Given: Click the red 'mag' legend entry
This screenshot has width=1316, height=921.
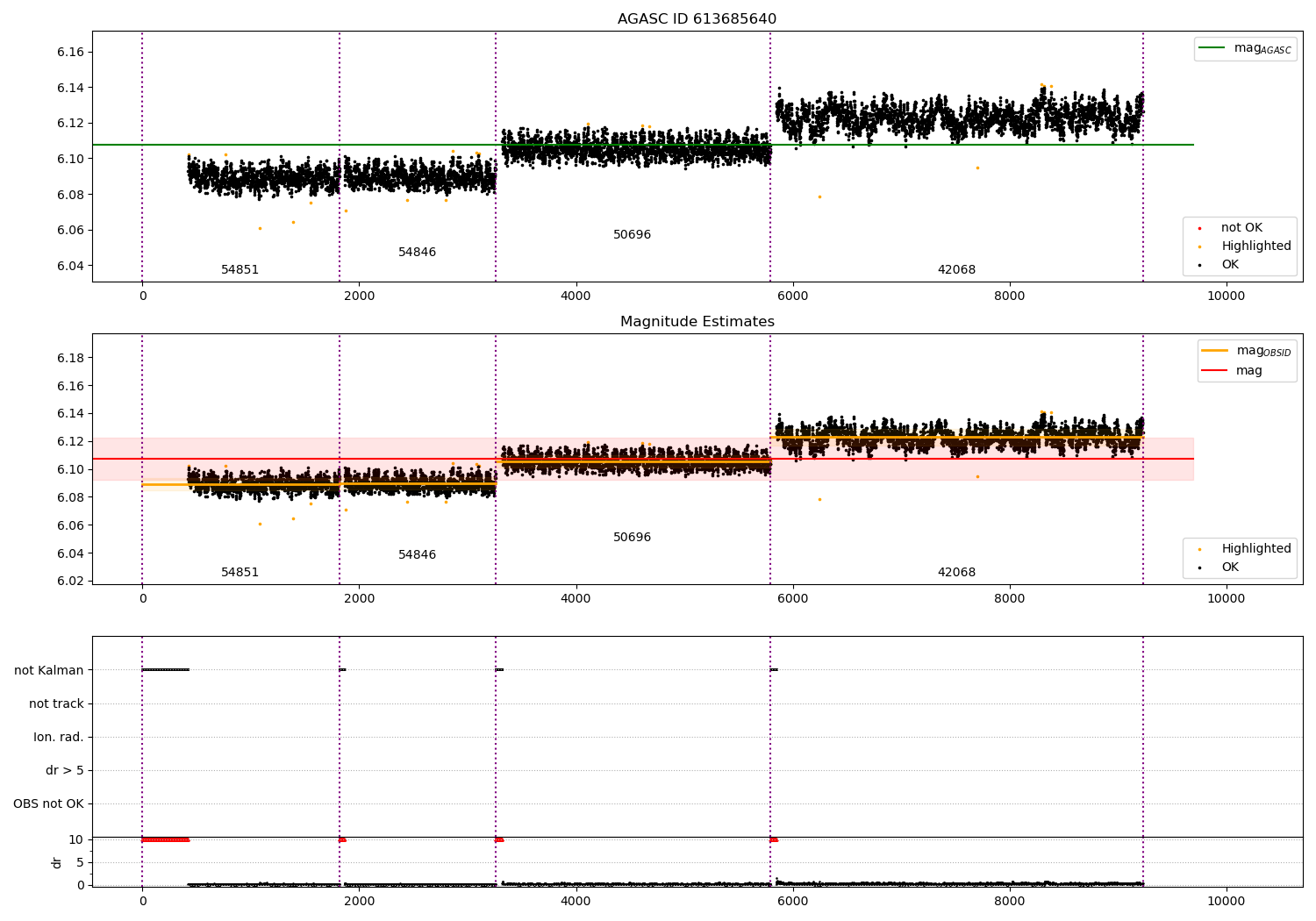Looking at the screenshot, I should 1232,370.
